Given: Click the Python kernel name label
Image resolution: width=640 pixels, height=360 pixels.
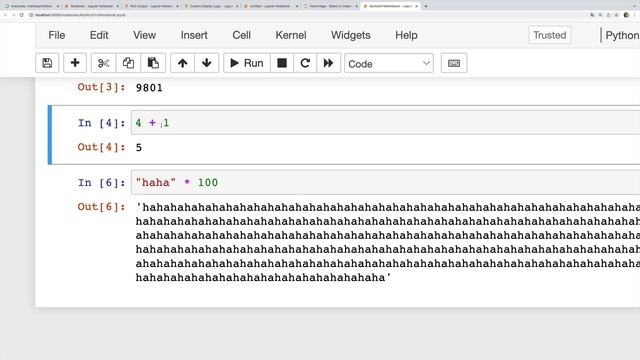Looking at the screenshot, I should [622, 35].
